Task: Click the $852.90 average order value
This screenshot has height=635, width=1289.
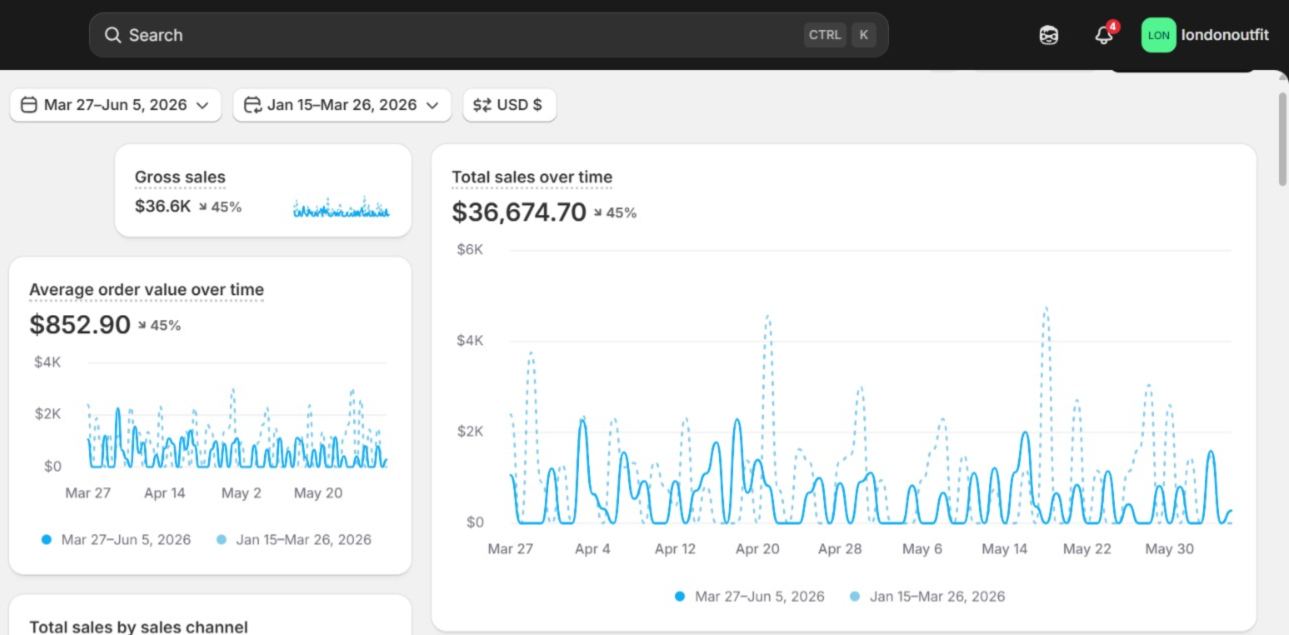Action: (80, 325)
